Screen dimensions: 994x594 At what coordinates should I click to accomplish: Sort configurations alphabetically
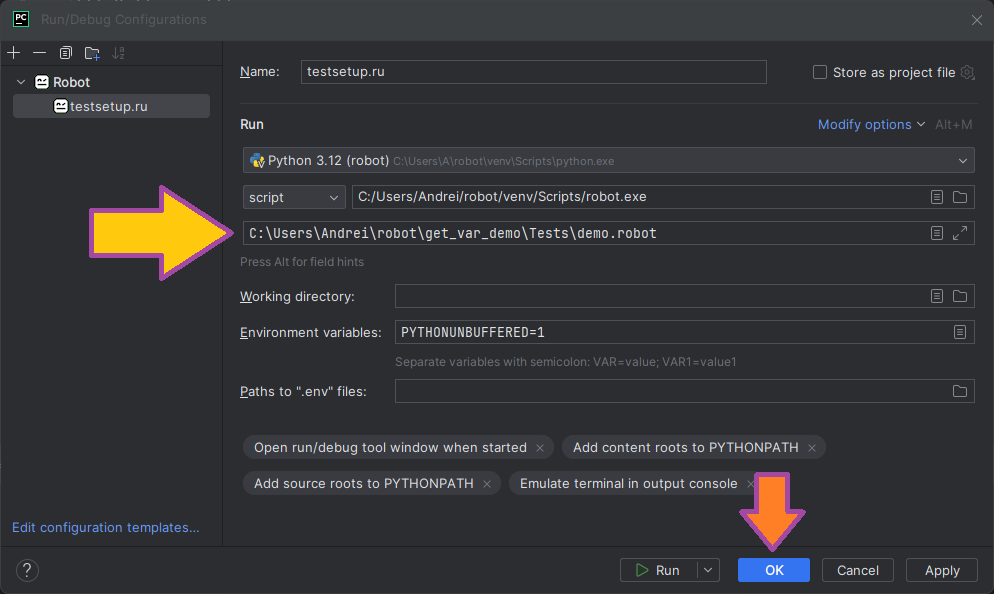pyautogui.click(x=119, y=53)
